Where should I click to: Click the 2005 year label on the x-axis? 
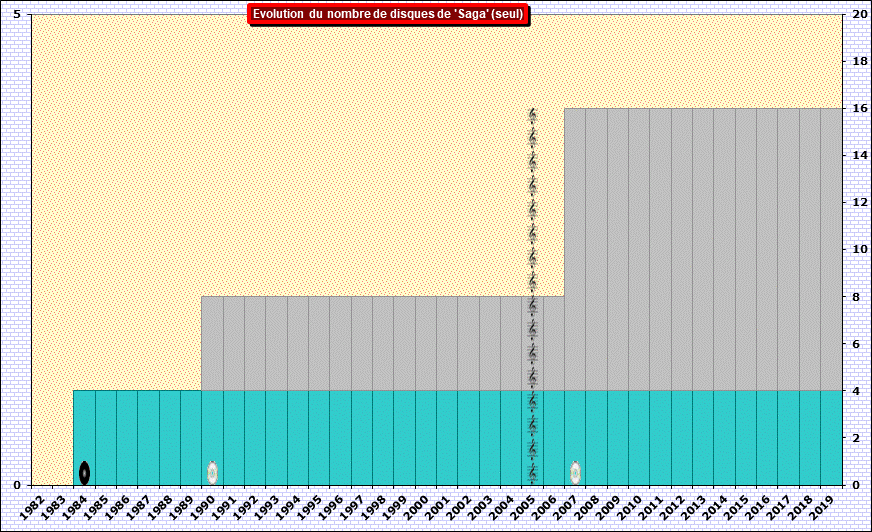coord(529,504)
